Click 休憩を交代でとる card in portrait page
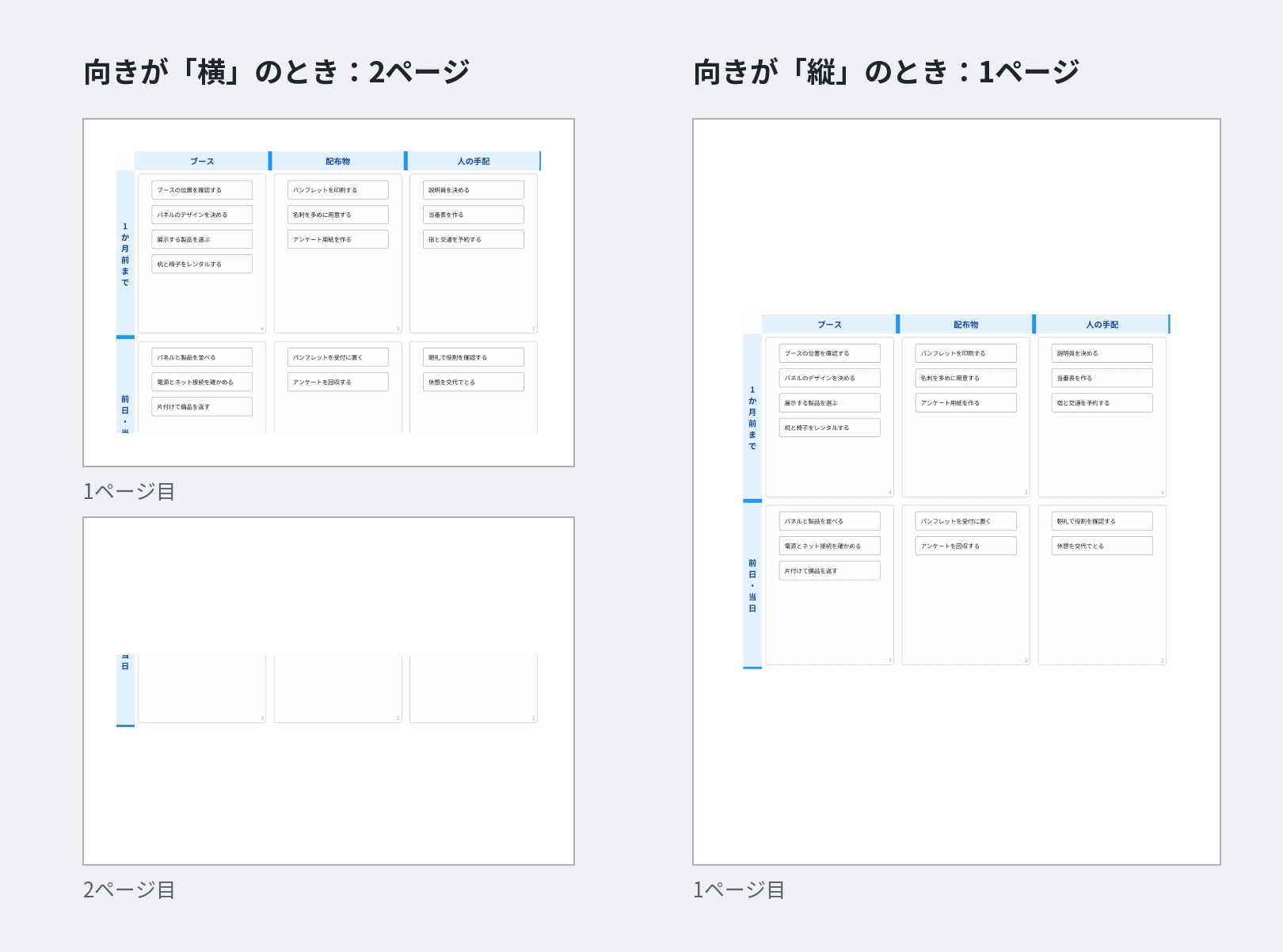1283x952 pixels. pos(1102,546)
